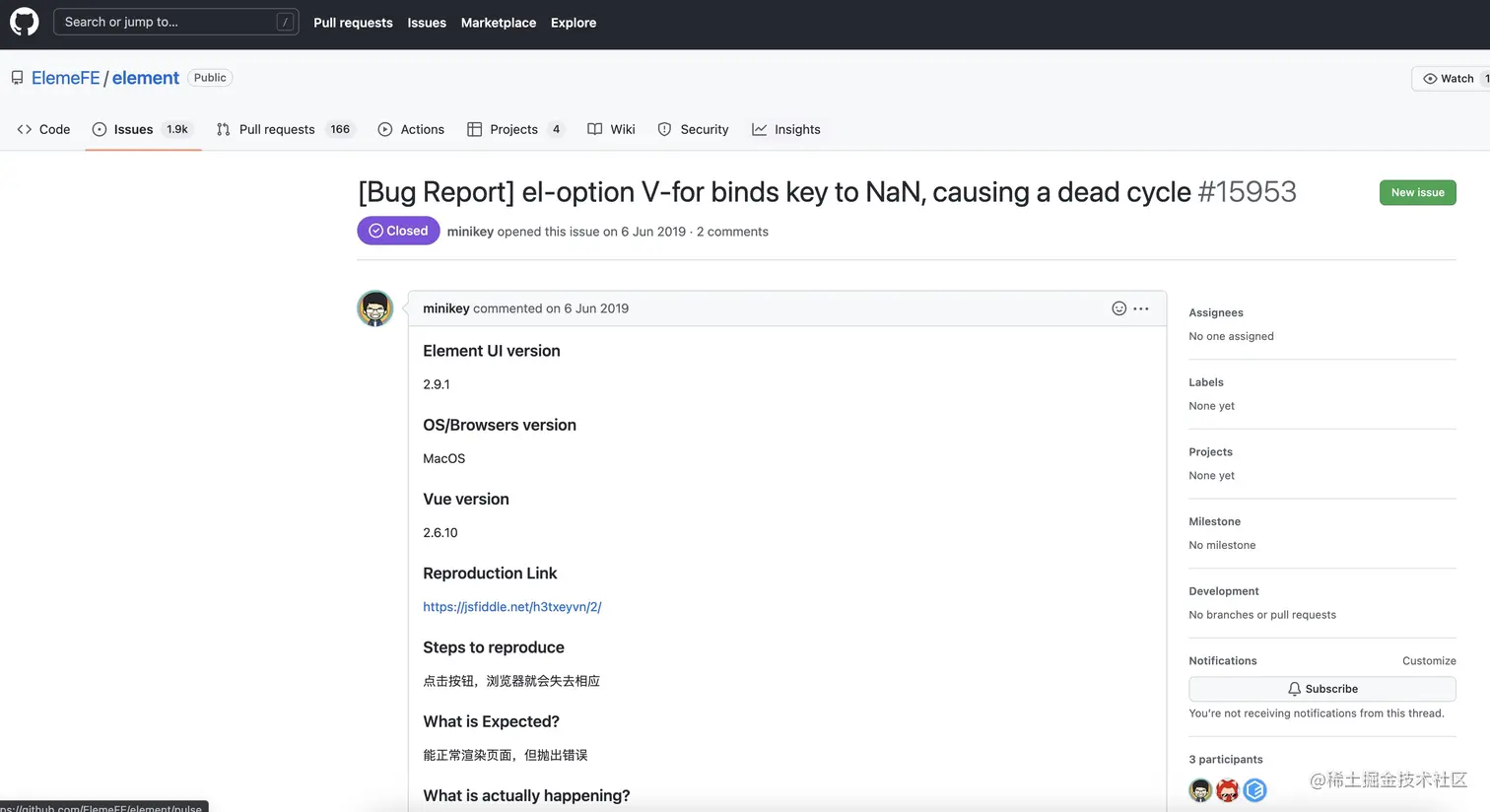Image resolution: width=1490 pixels, height=812 pixels.
Task: Click Customize notifications link
Action: click(x=1429, y=661)
